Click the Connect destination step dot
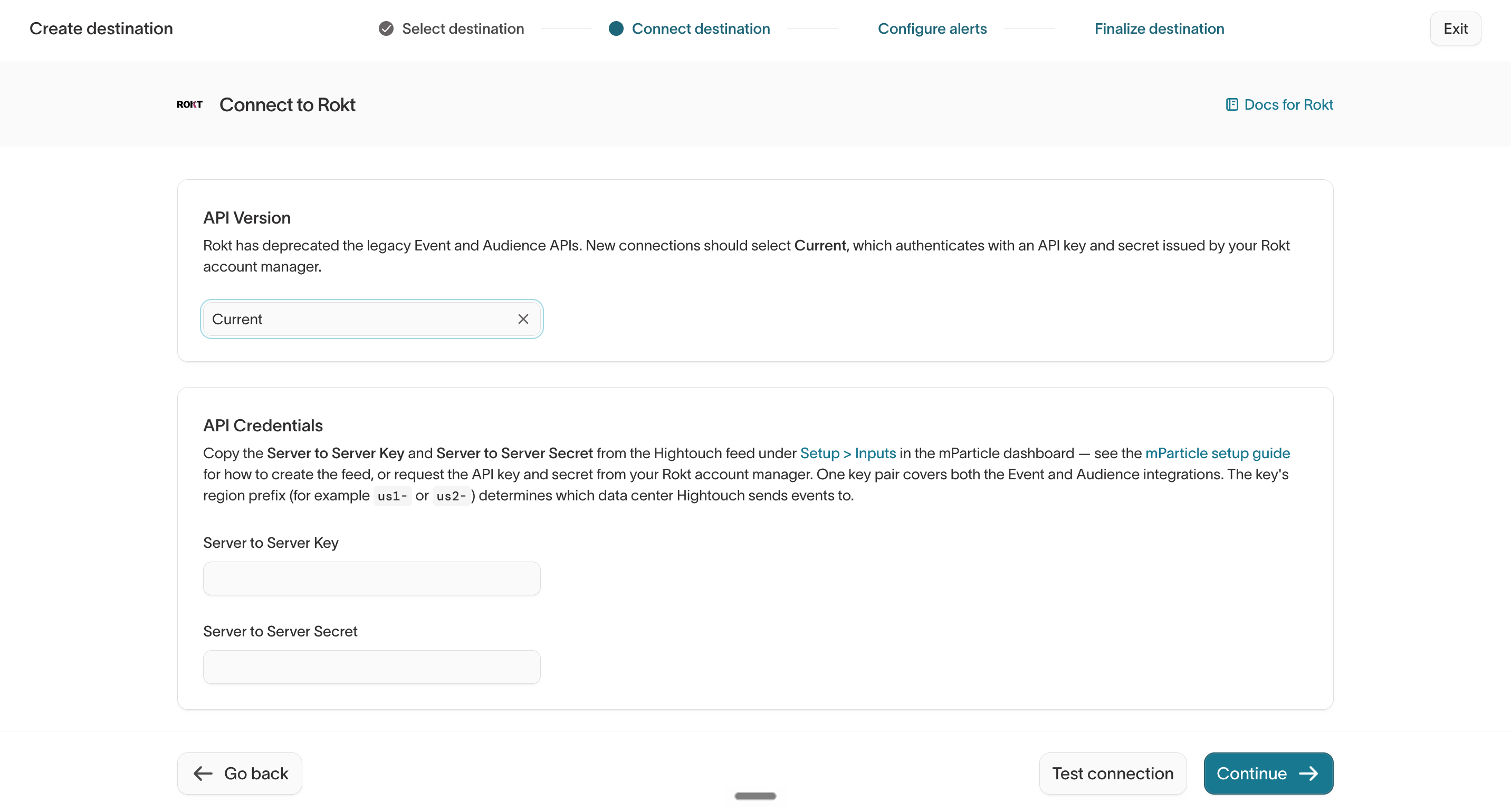This screenshot has width=1511, height=812. 616,28
